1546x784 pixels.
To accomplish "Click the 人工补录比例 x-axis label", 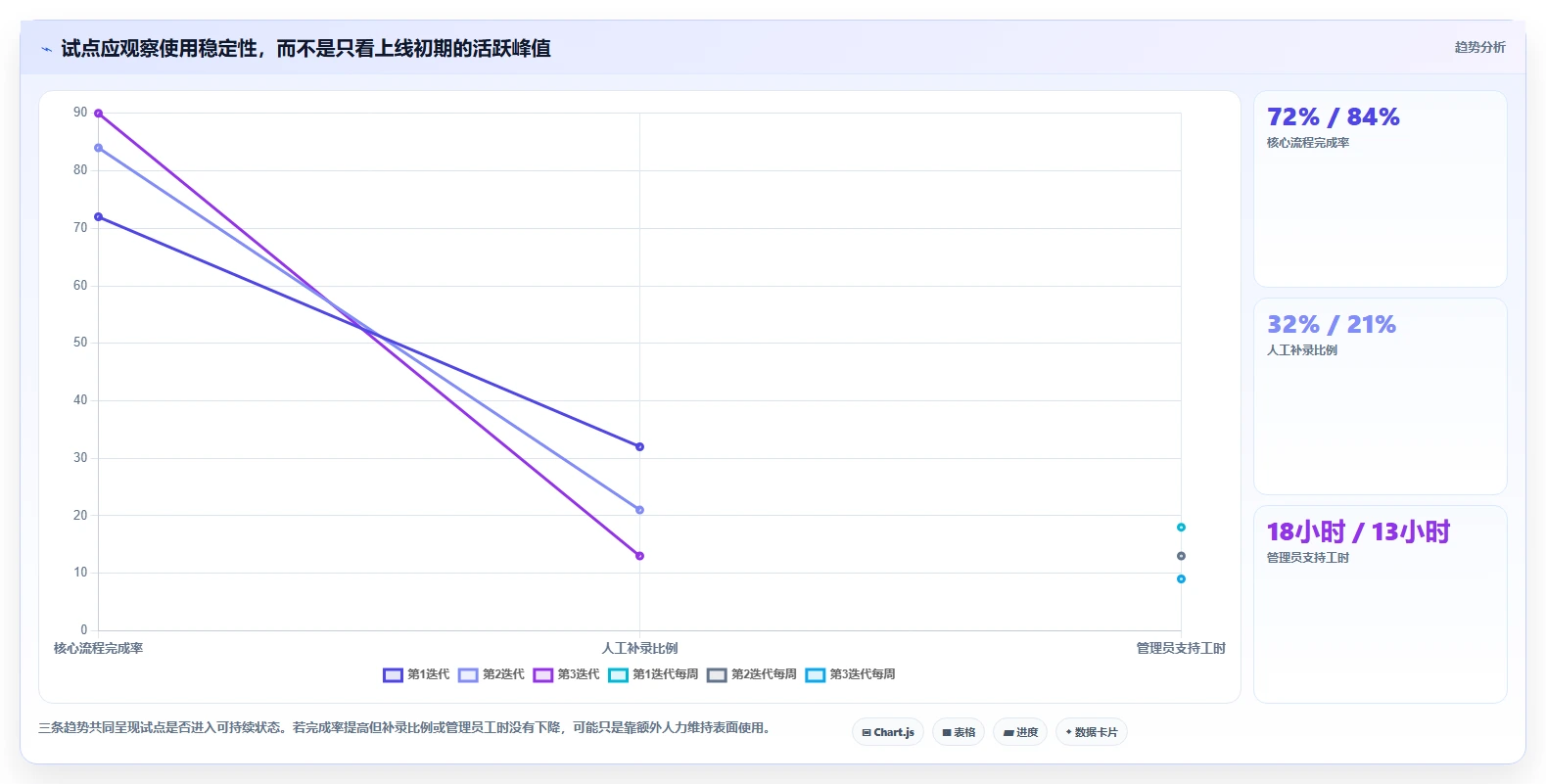I will coord(639,648).
